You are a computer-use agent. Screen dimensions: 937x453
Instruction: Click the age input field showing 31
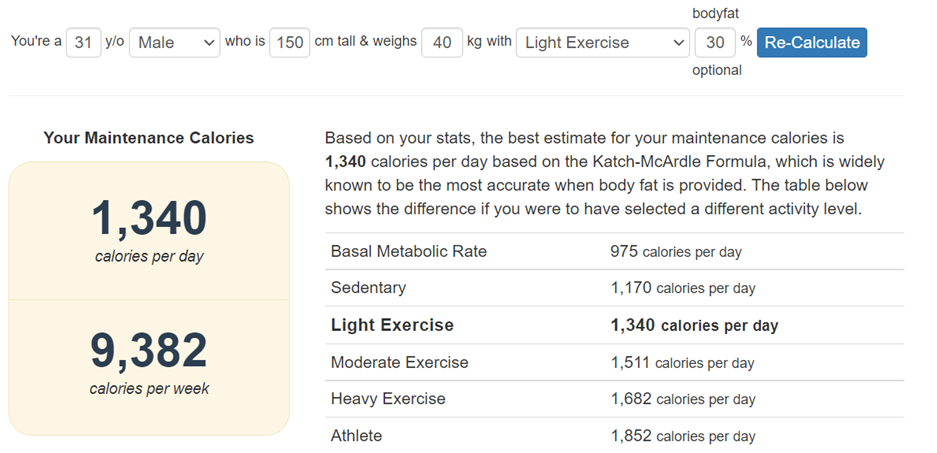(83, 43)
